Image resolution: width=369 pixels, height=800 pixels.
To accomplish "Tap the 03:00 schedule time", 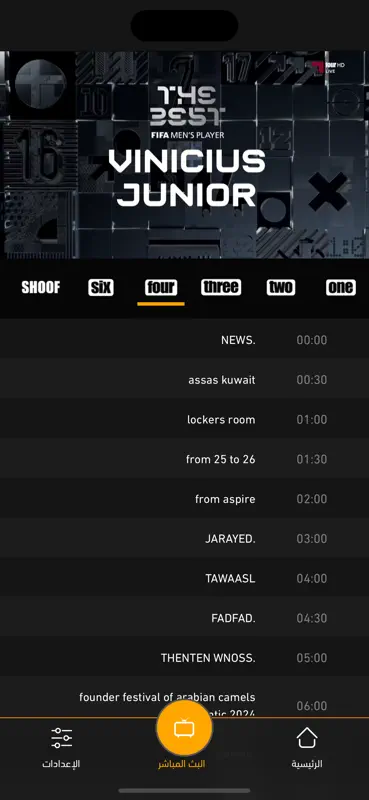I will pyautogui.click(x=312, y=539).
